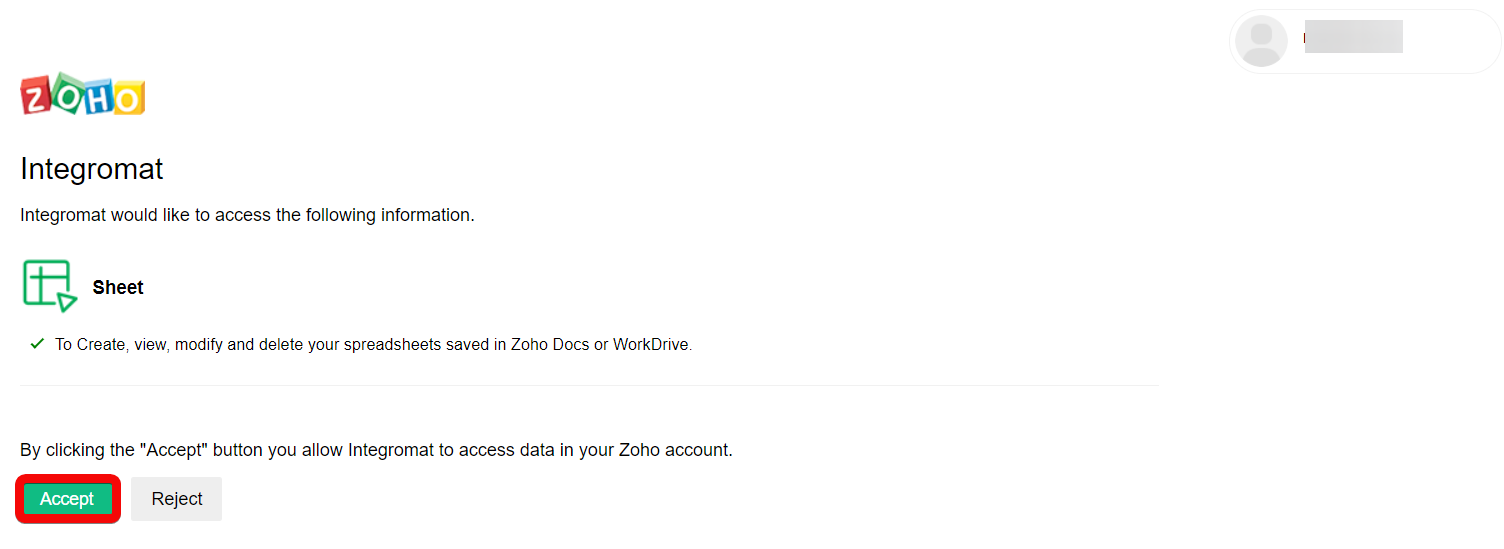Click the blurred account name
This screenshot has height=549, width=1504.
point(1353,37)
